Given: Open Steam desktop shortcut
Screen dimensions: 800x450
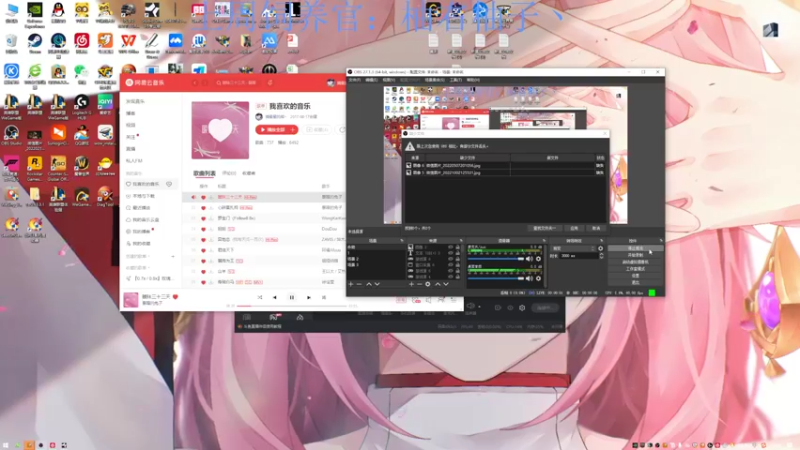Looking at the screenshot, I should pyautogui.click(x=35, y=43).
